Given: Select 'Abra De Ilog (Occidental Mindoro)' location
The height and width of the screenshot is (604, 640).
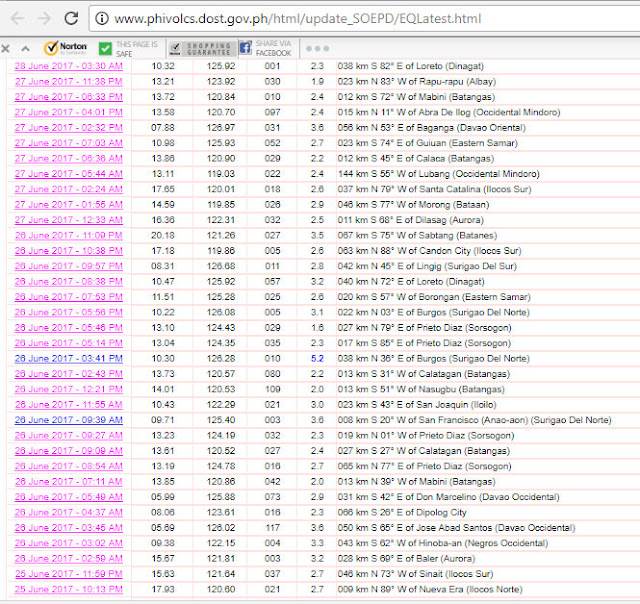Looking at the screenshot, I should point(489,112).
